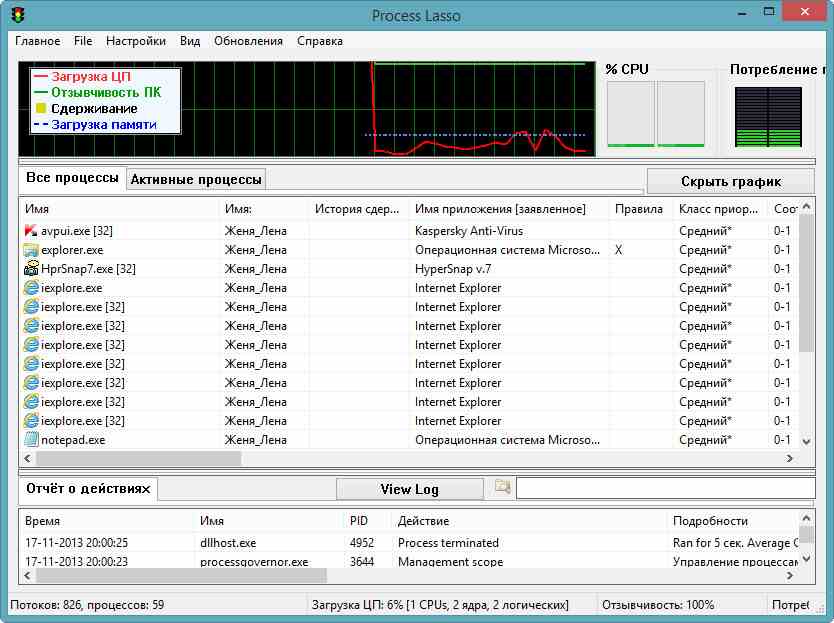834x623 pixels.
Task: Click the Загрузка ЦП legend label
Action: (x=91, y=77)
